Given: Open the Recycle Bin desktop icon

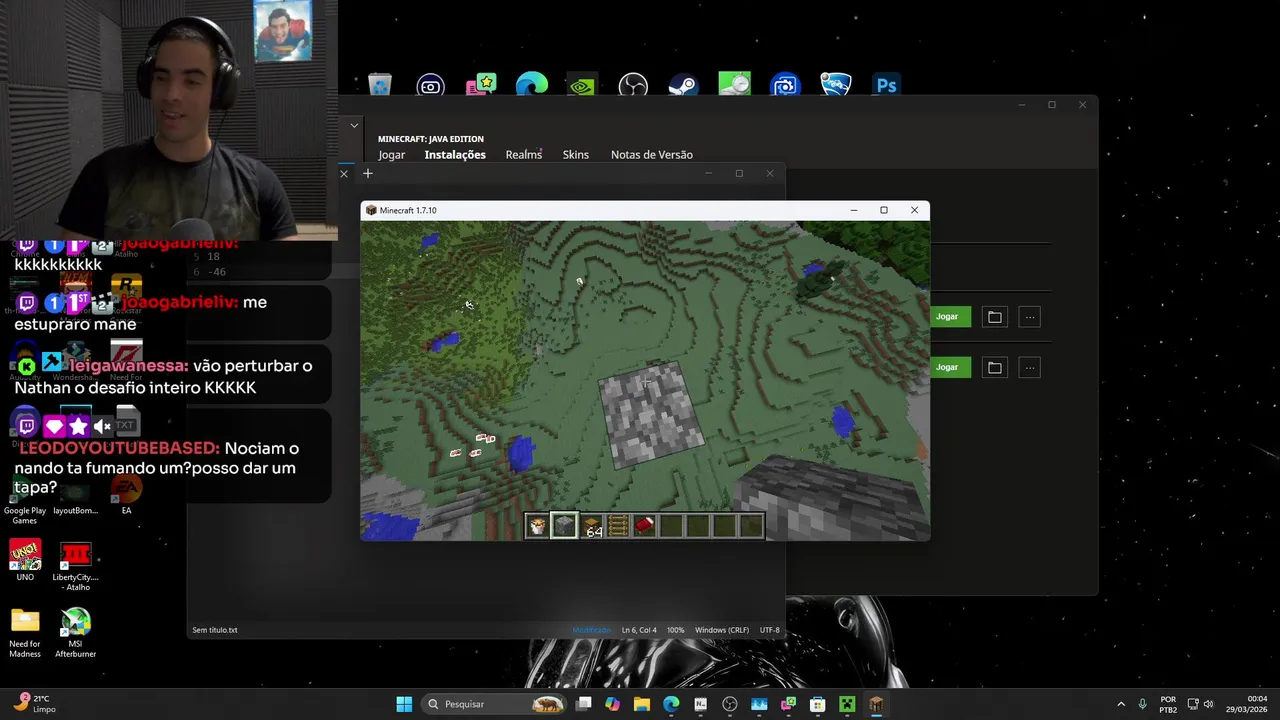Looking at the screenshot, I should pyautogui.click(x=380, y=85).
